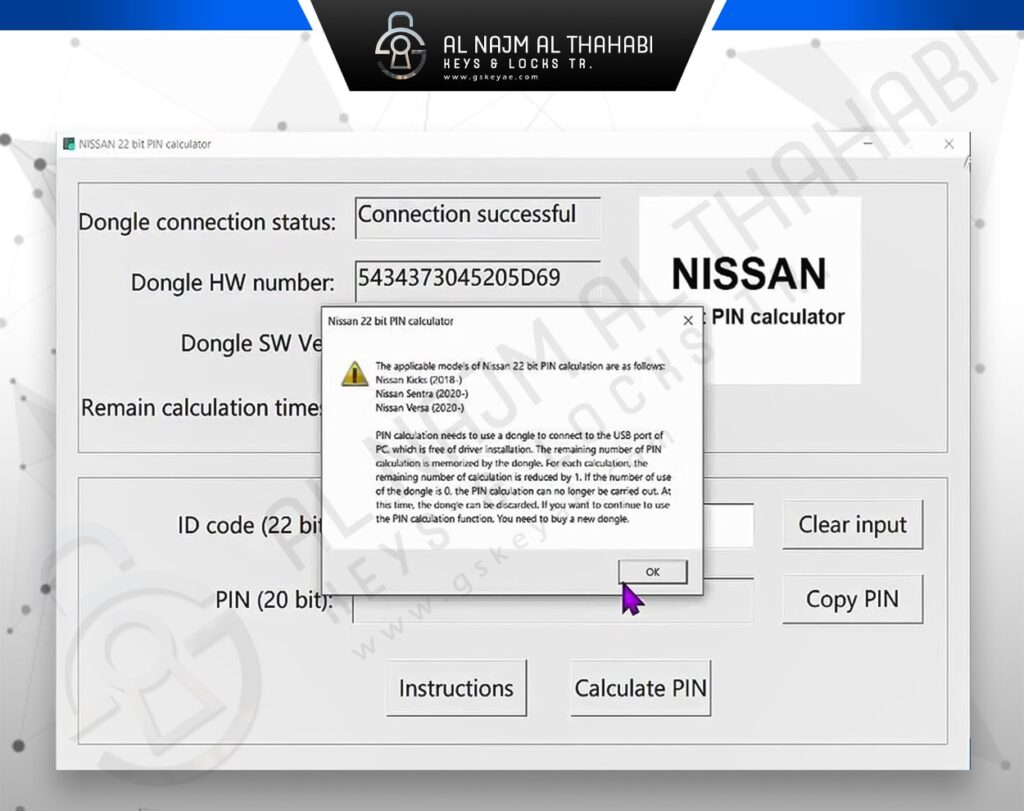Click the Calculate PIN button

tap(640, 688)
